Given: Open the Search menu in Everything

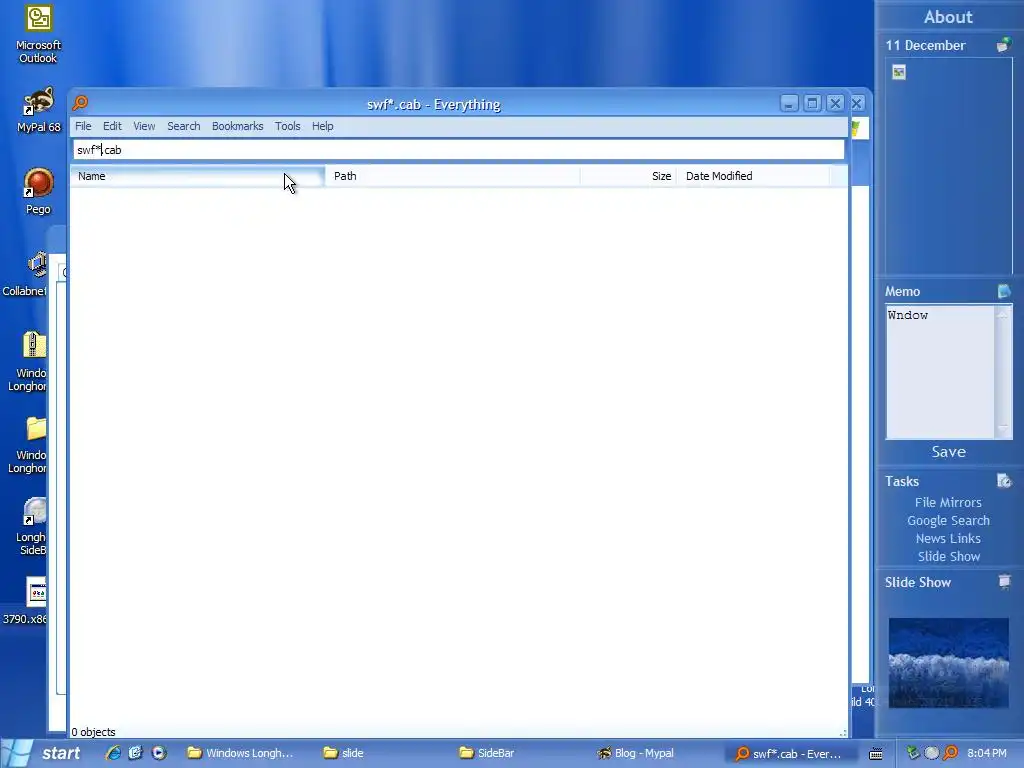Looking at the screenshot, I should pyautogui.click(x=184, y=126).
